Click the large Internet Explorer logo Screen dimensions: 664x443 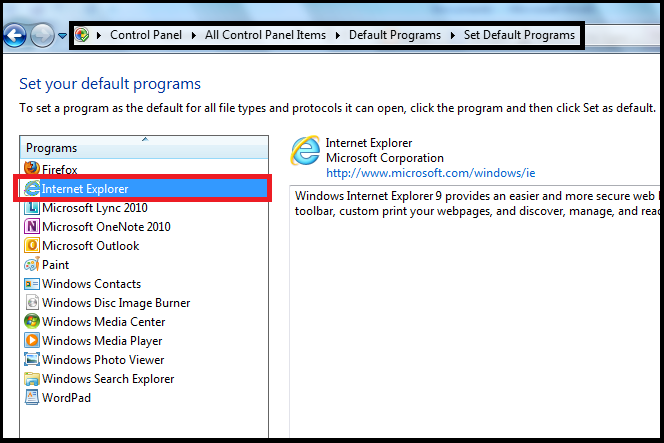pyautogui.click(x=305, y=150)
